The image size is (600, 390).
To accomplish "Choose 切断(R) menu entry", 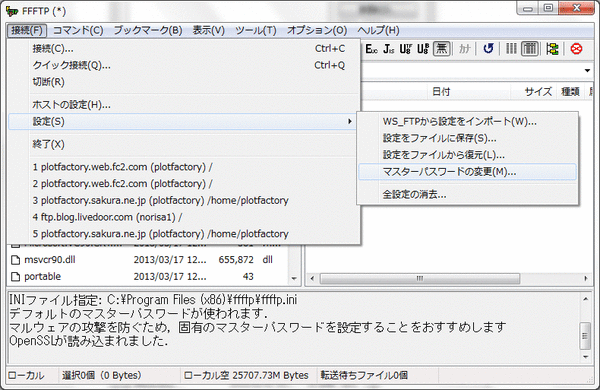I will 184,82.
